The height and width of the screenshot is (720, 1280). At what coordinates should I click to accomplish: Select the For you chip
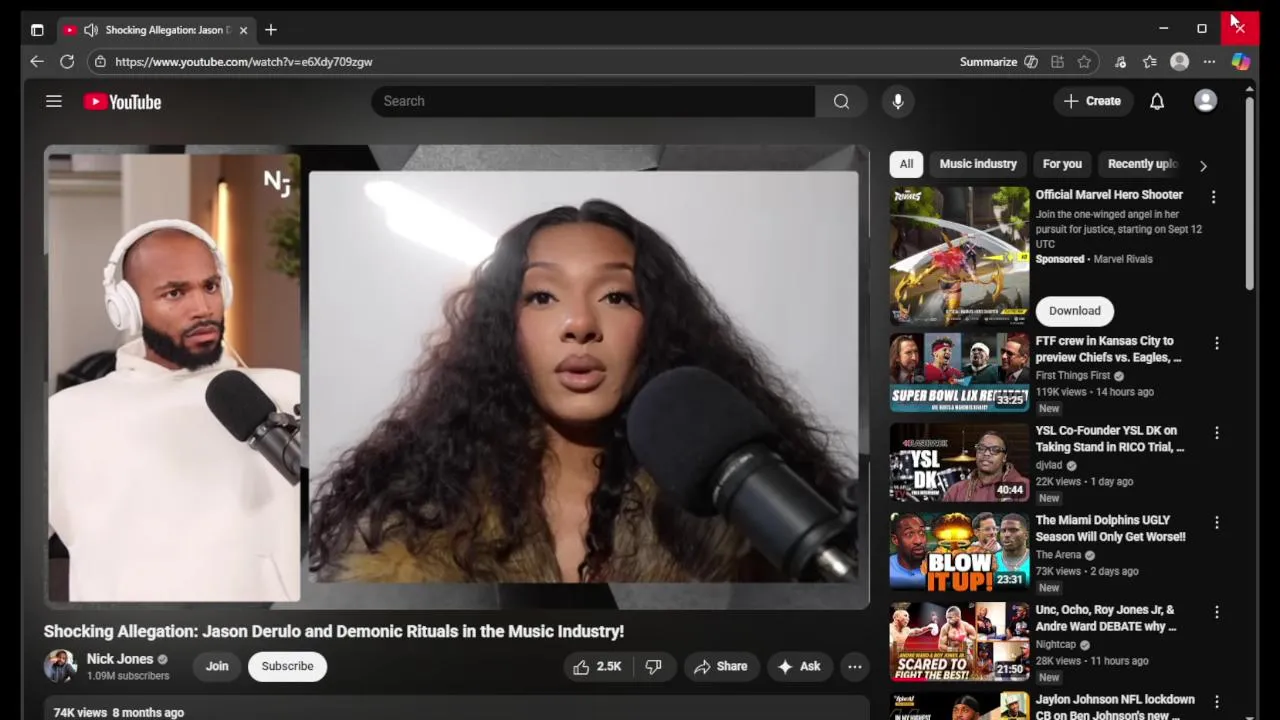coord(1062,164)
